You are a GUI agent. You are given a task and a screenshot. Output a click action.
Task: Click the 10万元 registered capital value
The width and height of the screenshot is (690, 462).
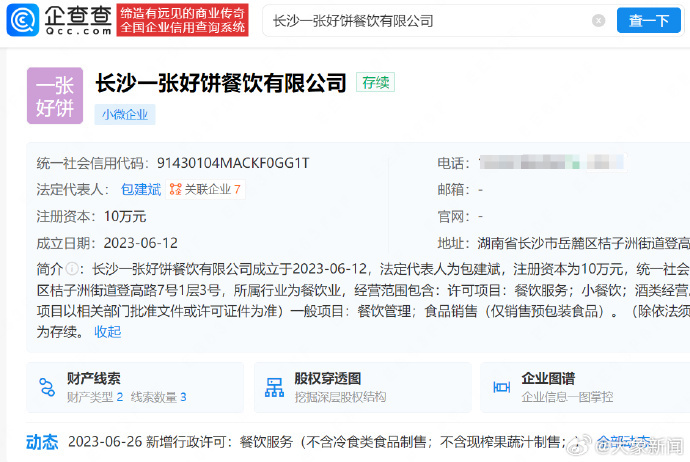125,216
